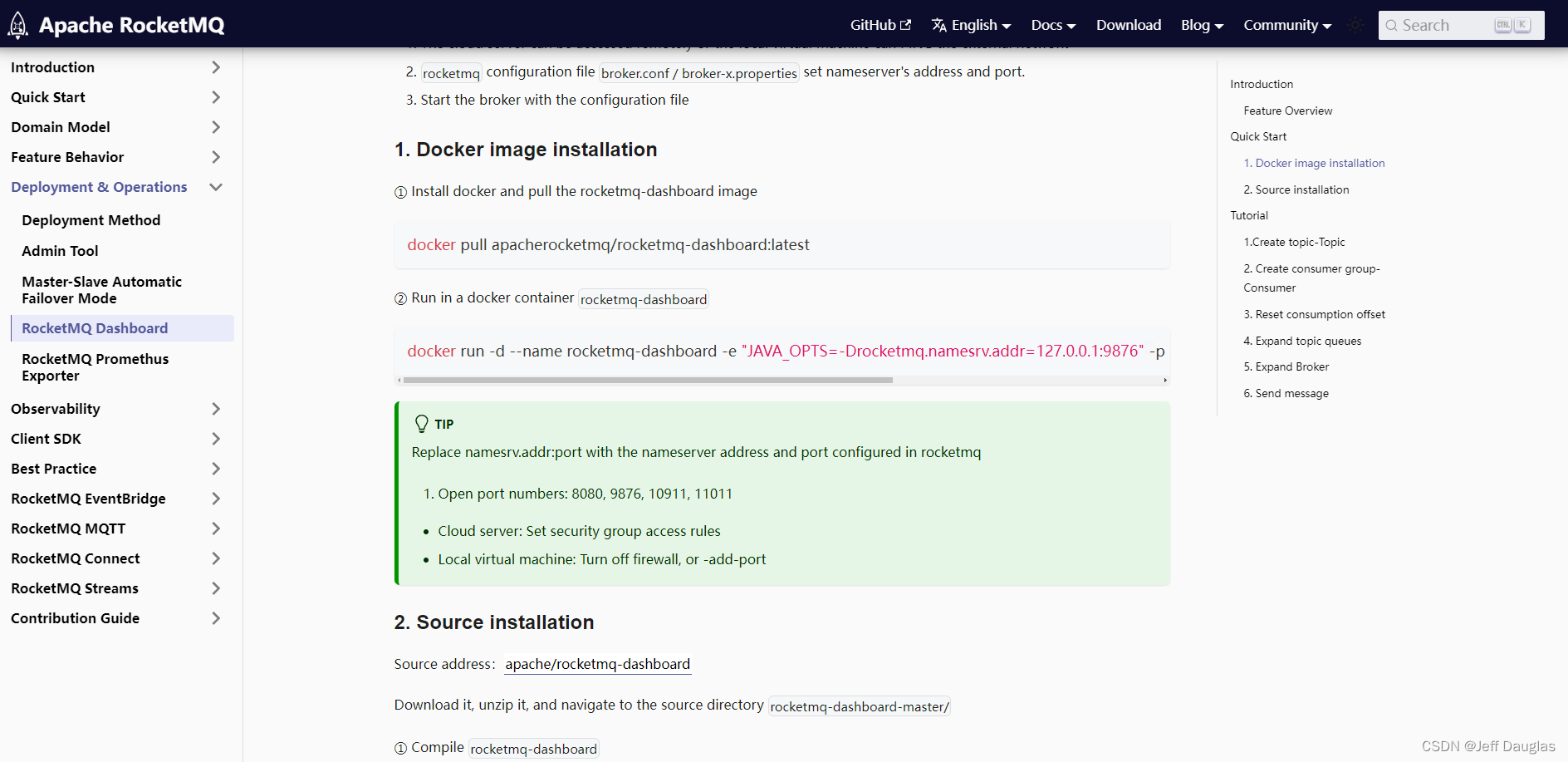Viewport: 1568px width, 762px height.
Task: Click the language translation icon beside English
Action: coord(938,25)
